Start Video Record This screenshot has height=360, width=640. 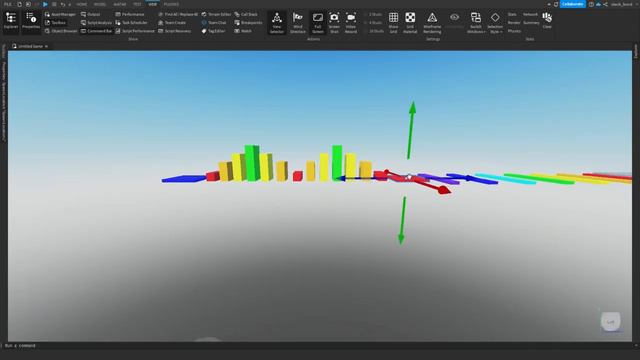[x=351, y=23]
